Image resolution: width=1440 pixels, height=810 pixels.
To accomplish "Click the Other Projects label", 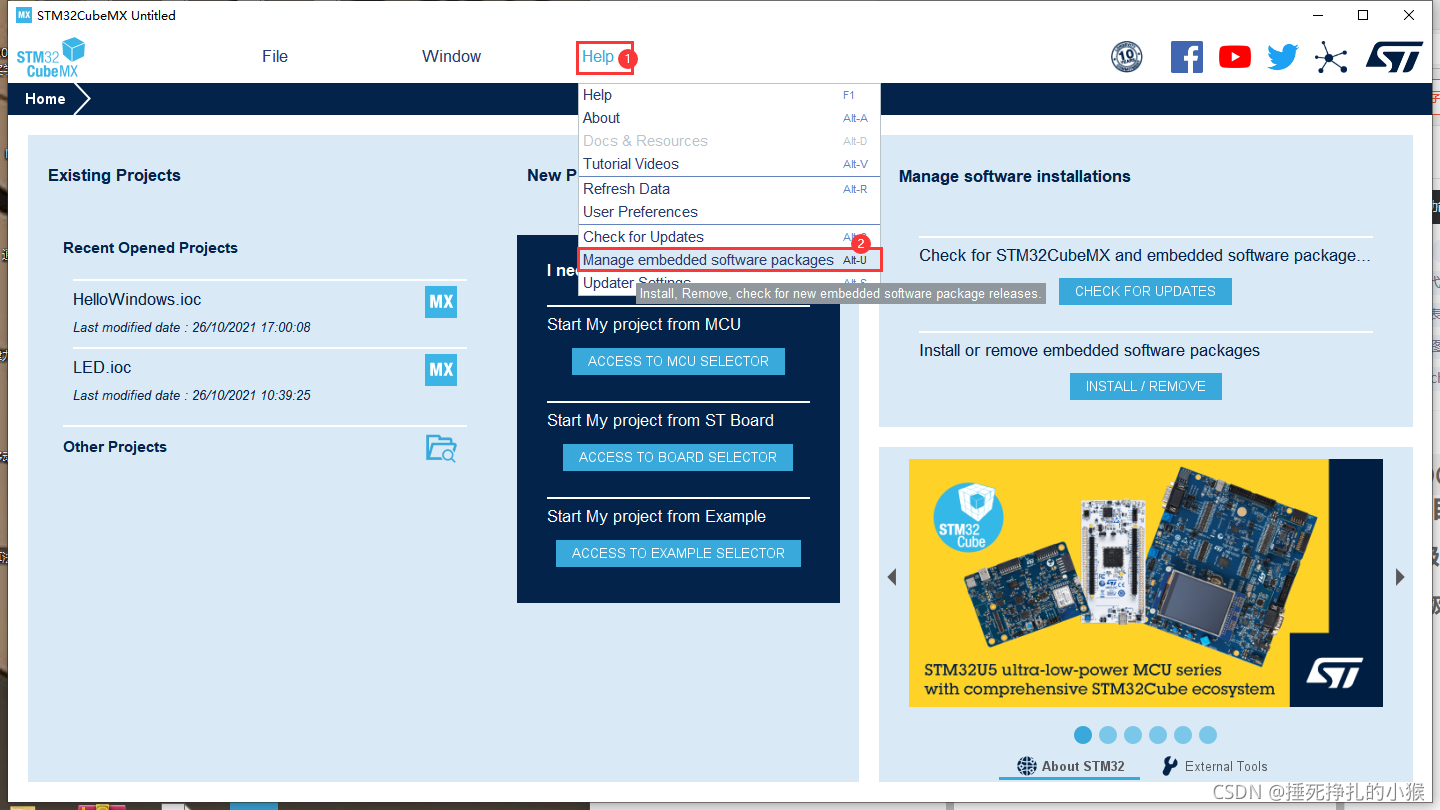I will [x=115, y=447].
